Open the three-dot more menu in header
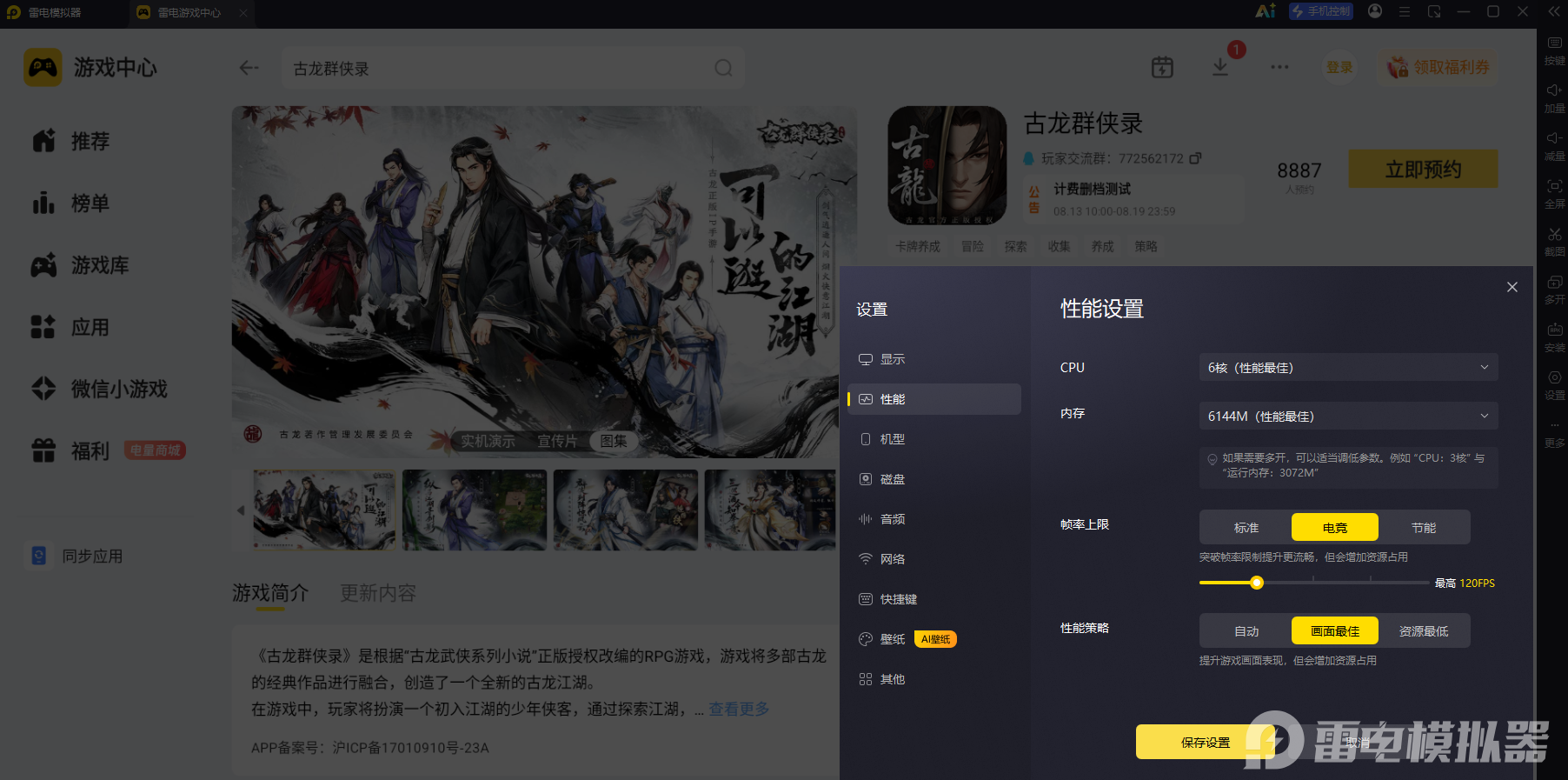This screenshot has width=1568, height=780. point(1279,67)
